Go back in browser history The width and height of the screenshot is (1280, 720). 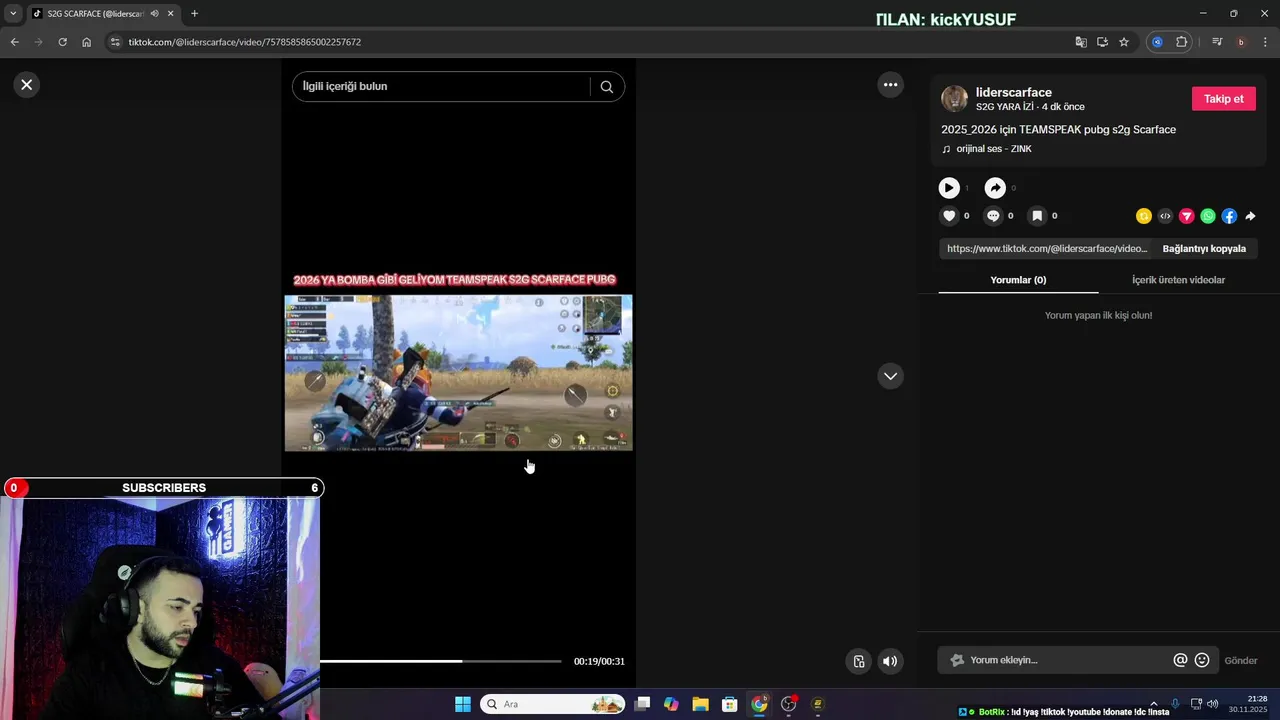(14, 42)
